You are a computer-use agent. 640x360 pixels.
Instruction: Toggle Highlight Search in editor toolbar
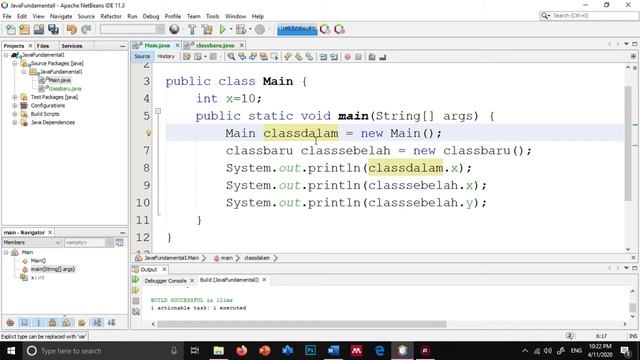coord(264,57)
